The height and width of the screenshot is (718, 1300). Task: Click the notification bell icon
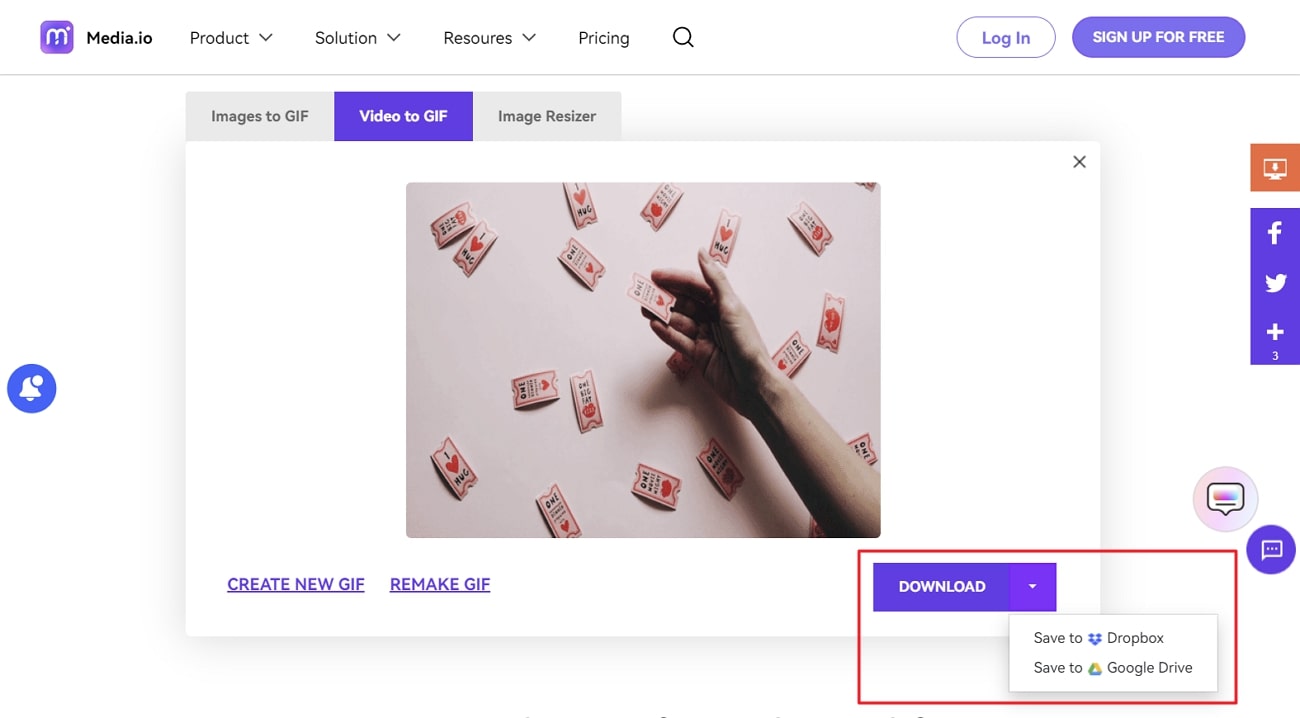32,389
